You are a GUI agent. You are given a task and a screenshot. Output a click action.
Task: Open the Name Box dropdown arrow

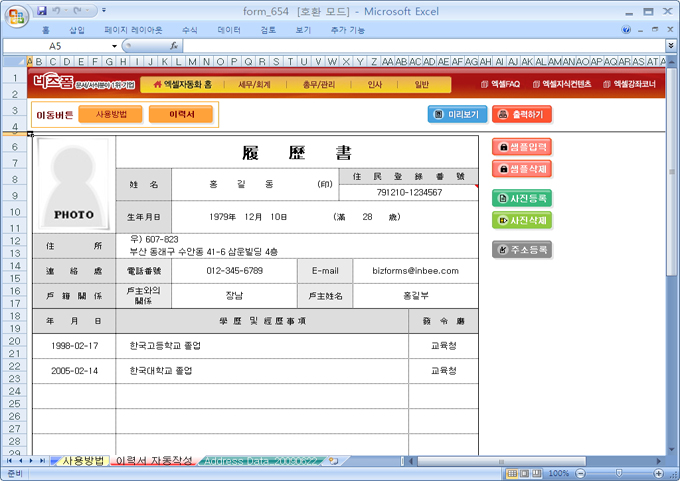click(115, 46)
